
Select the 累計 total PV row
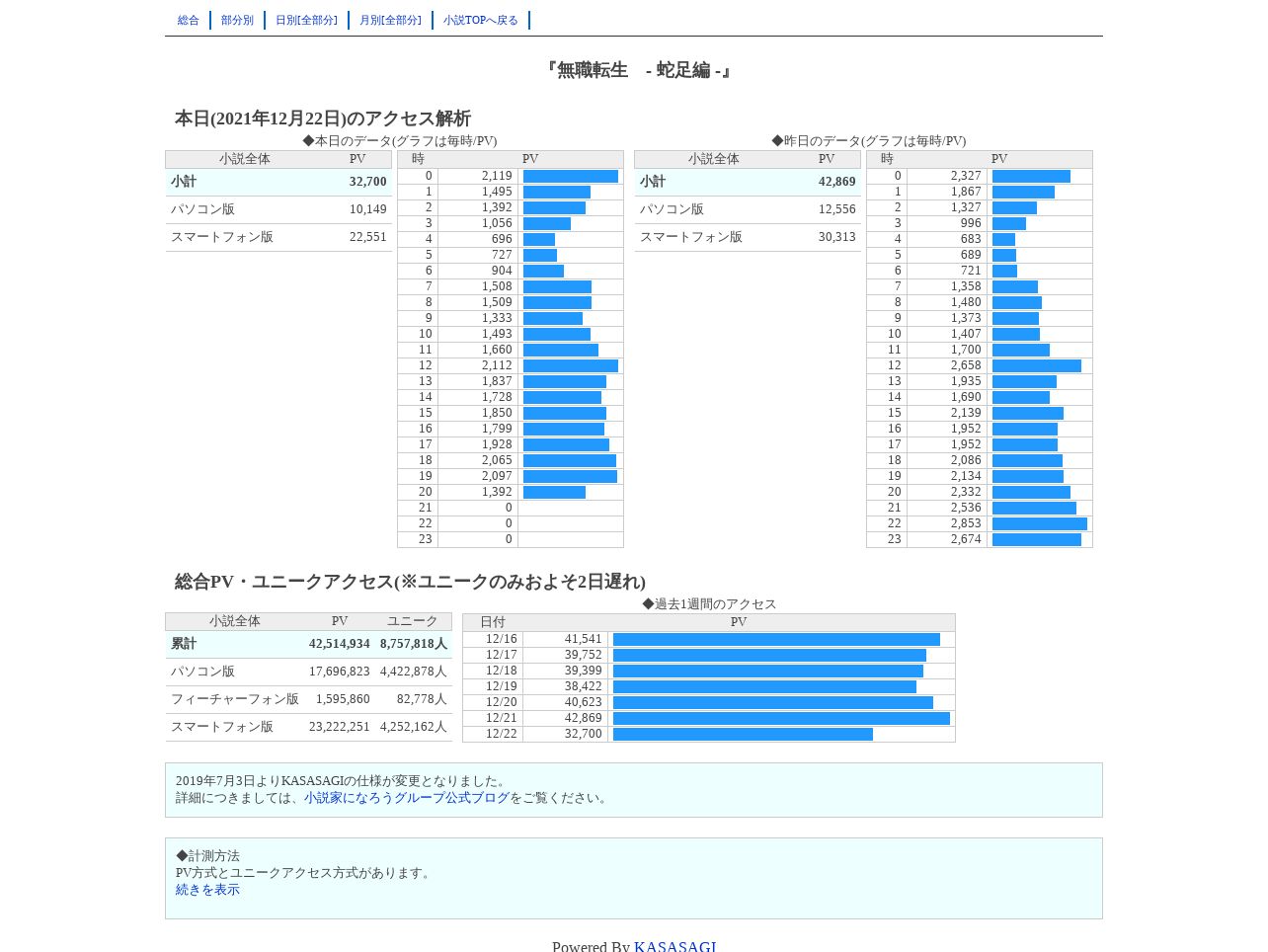[x=308, y=644]
